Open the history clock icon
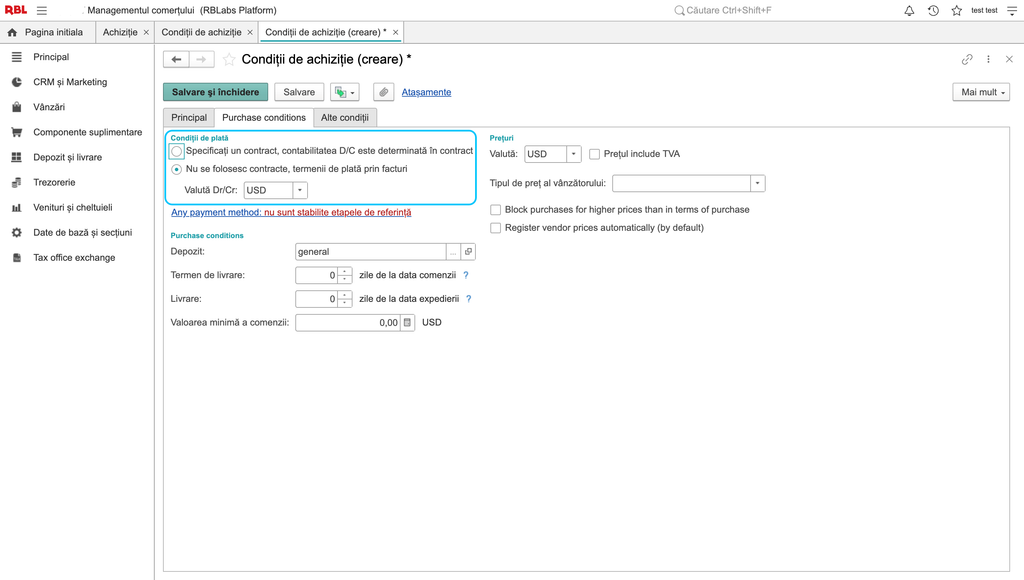This screenshot has width=1024, height=580. point(933,10)
